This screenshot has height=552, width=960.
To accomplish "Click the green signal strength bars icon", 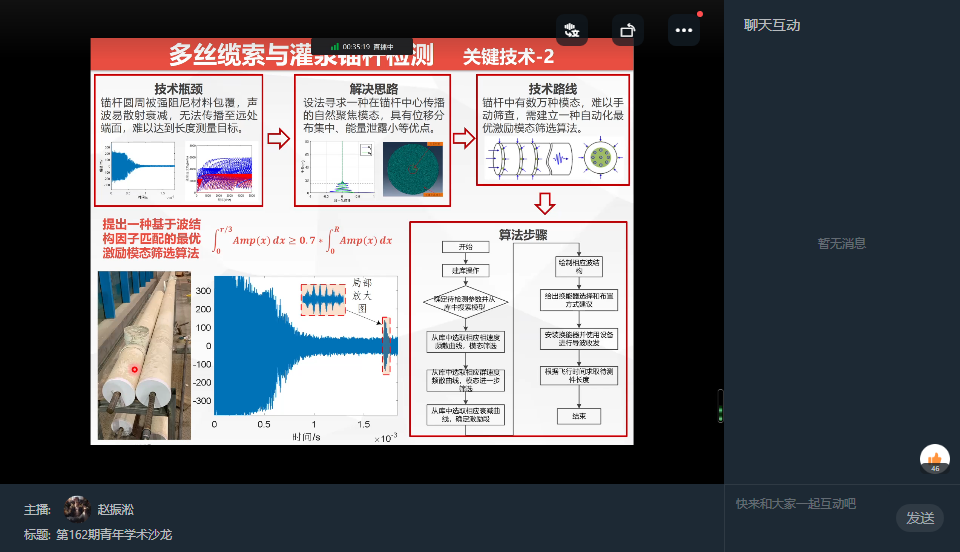I will point(335,46).
